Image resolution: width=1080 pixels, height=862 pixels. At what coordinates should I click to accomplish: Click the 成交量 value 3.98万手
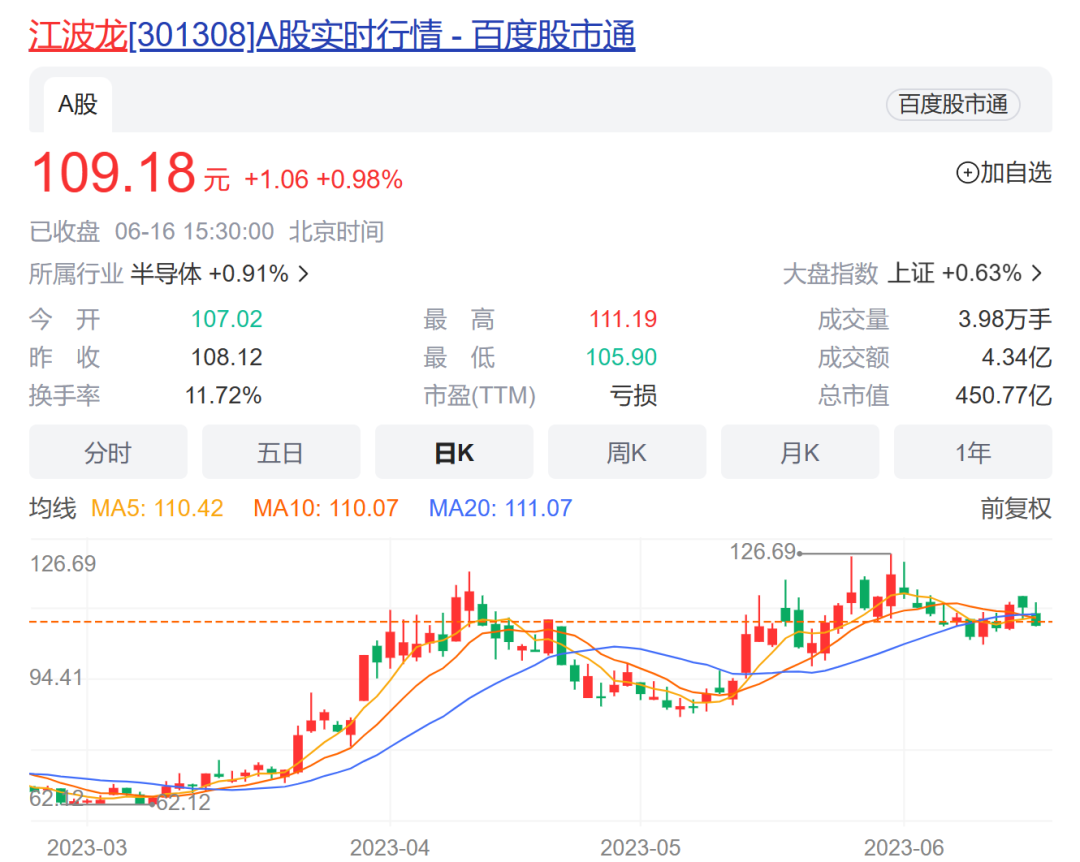[x=1004, y=319]
